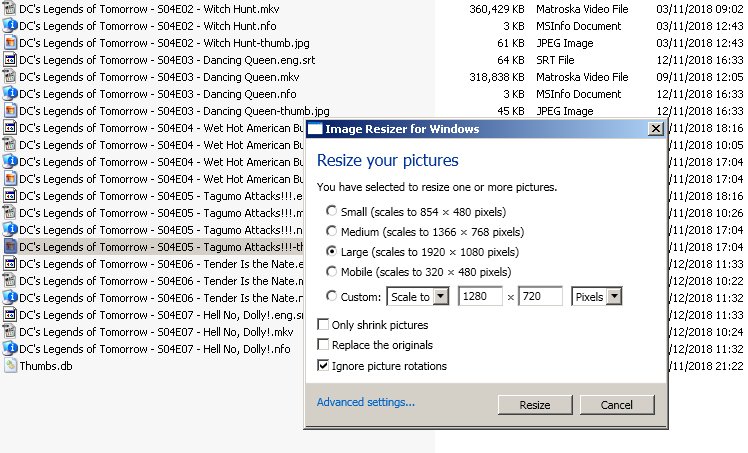Viewport: 748px width, 453px height.
Task: Click the Thumbs.db file icon
Action: [10, 366]
